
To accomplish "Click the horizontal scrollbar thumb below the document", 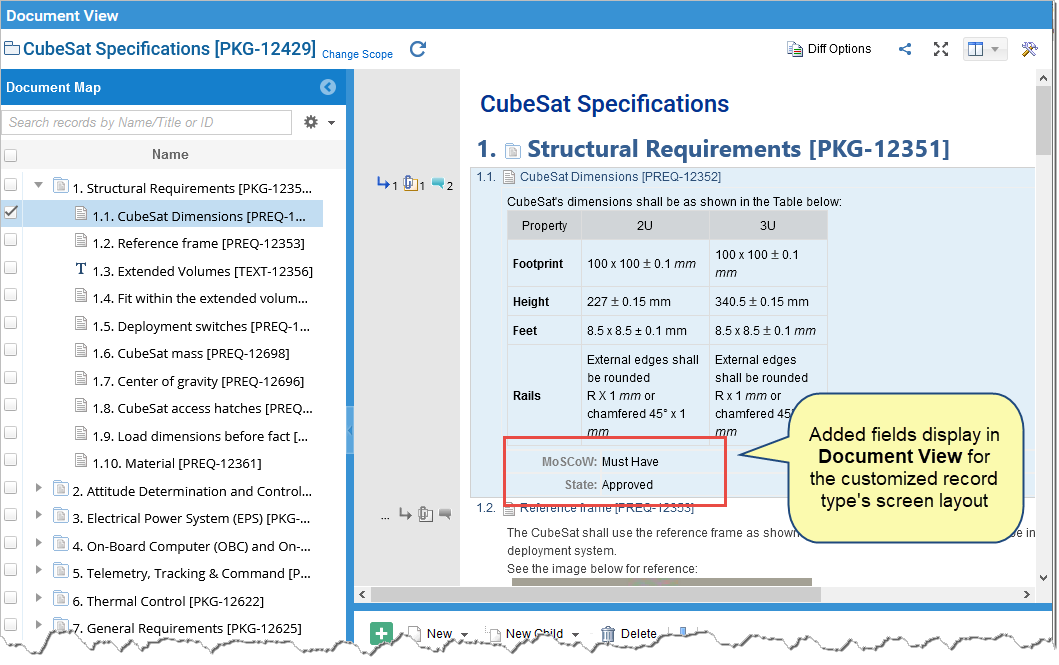I will [596, 595].
